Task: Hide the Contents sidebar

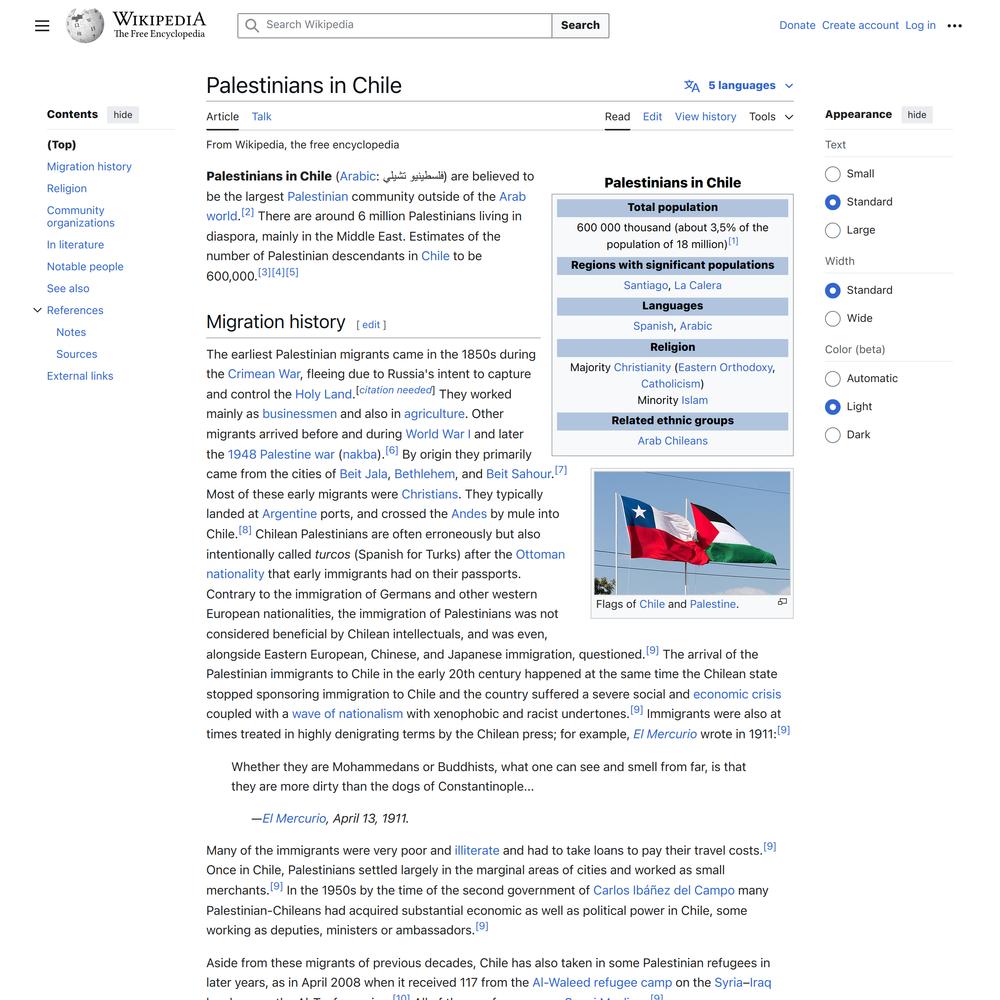Action: [x=123, y=115]
